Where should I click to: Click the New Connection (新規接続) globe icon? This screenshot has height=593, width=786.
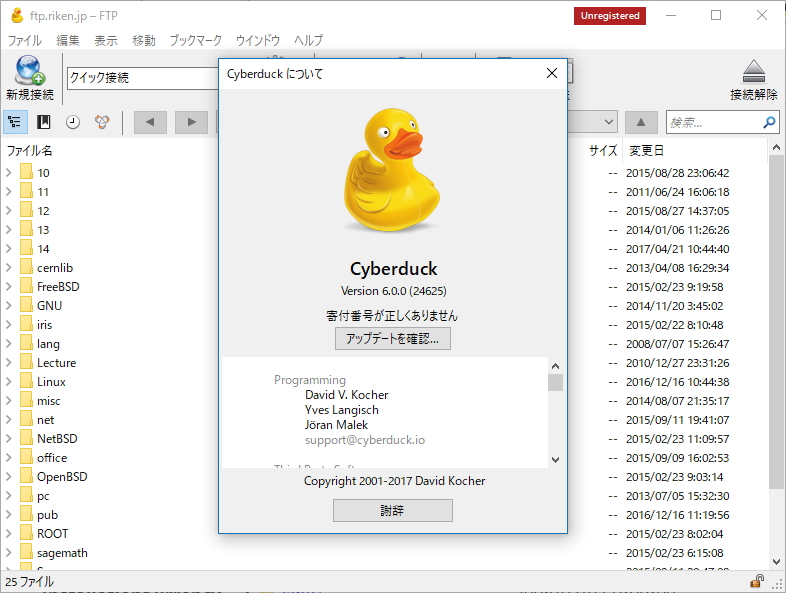tap(30, 70)
